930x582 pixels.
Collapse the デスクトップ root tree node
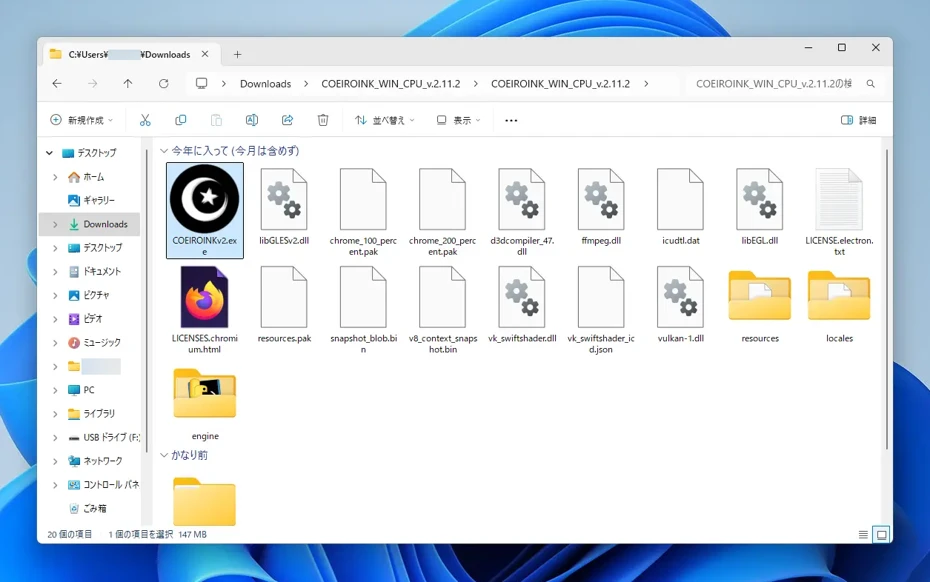coord(49,153)
